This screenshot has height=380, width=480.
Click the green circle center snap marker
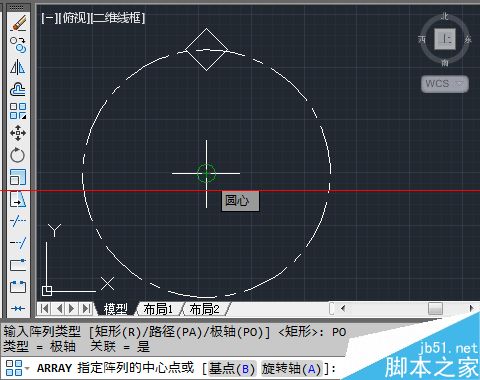[206, 173]
